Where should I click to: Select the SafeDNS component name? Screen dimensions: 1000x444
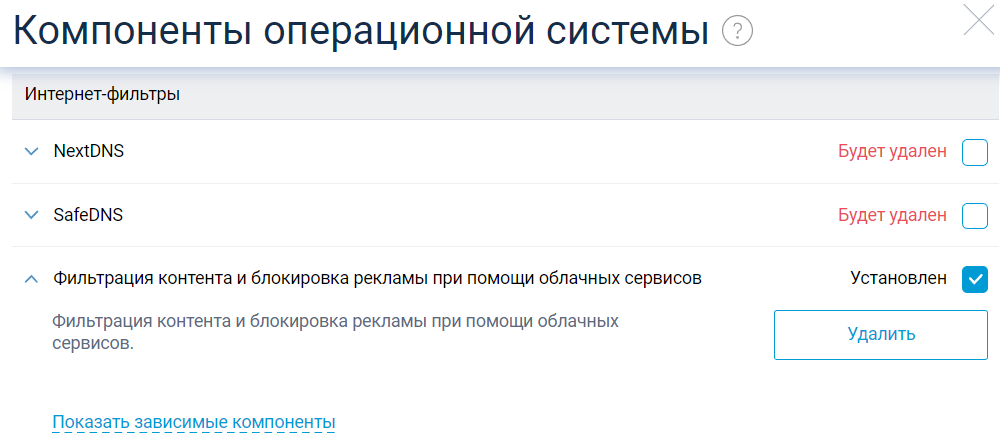tap(88, 215)
